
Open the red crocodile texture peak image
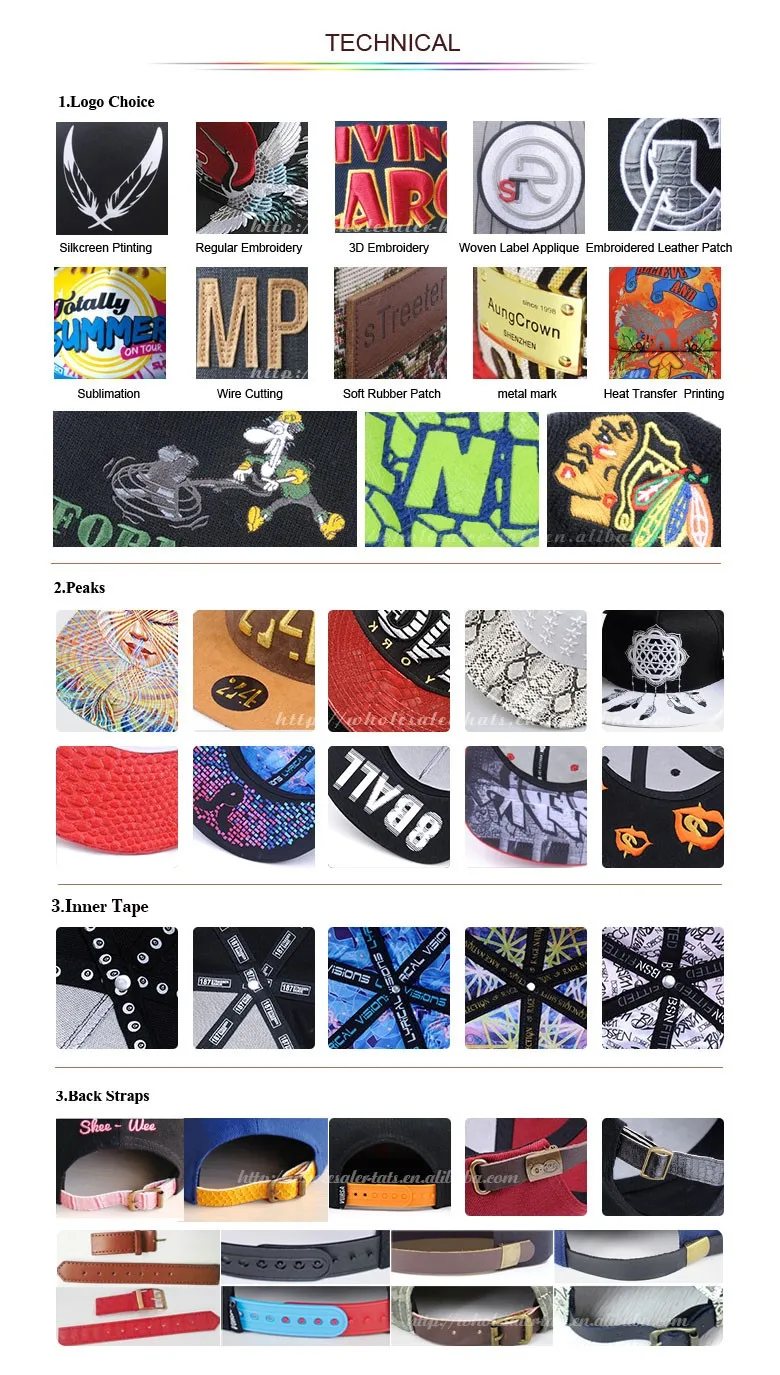coord(117,807)
